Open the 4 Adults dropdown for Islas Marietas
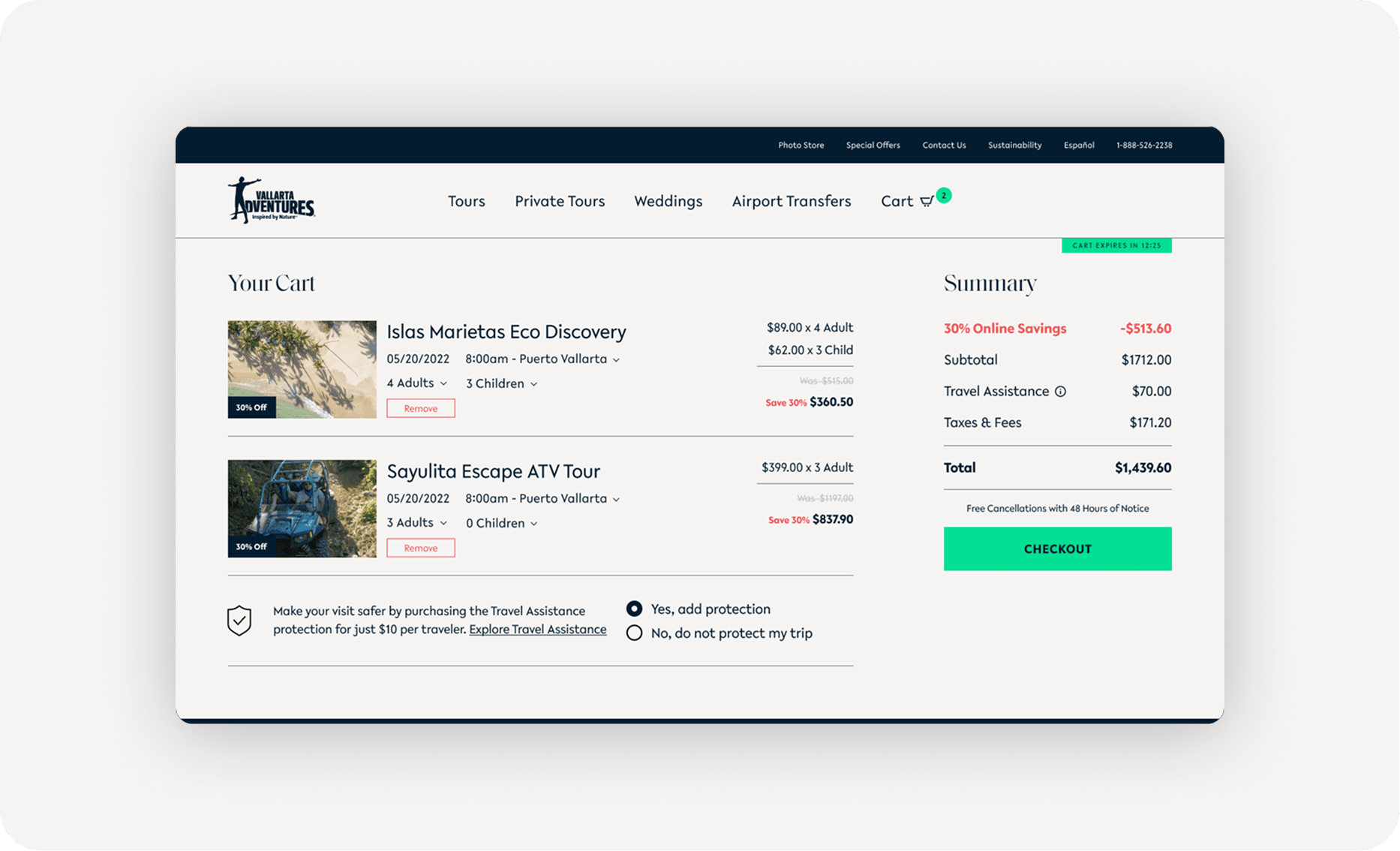Viewport: 1400px width, 851px height. tap(416, 383)
